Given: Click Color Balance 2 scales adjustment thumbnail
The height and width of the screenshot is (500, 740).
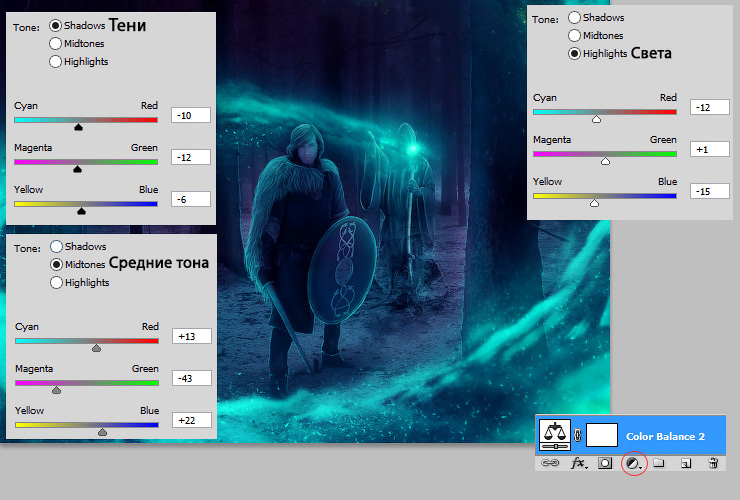Looking at the screenshot, I should (555, 435).
